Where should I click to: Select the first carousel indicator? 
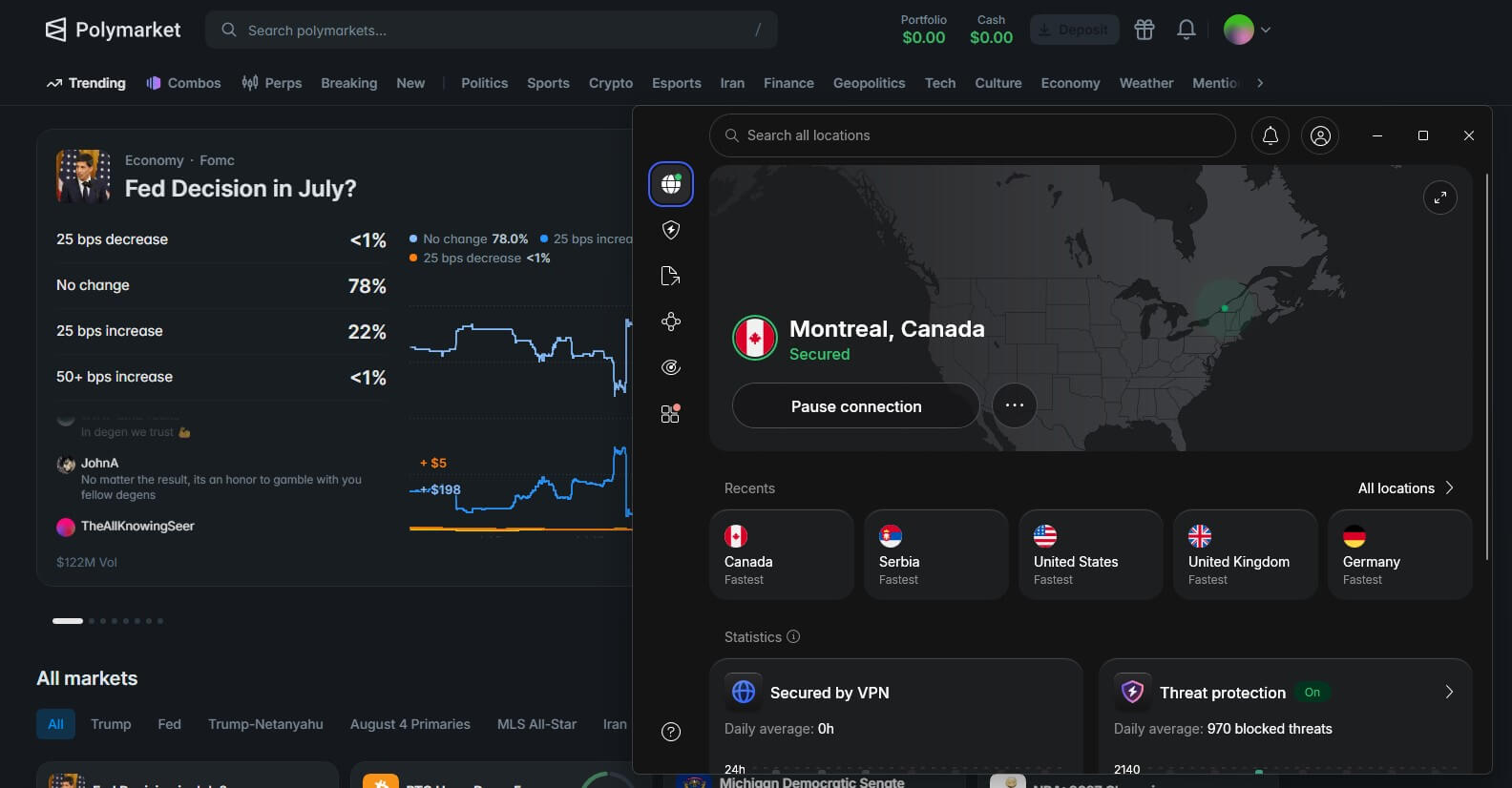[68, 621]
